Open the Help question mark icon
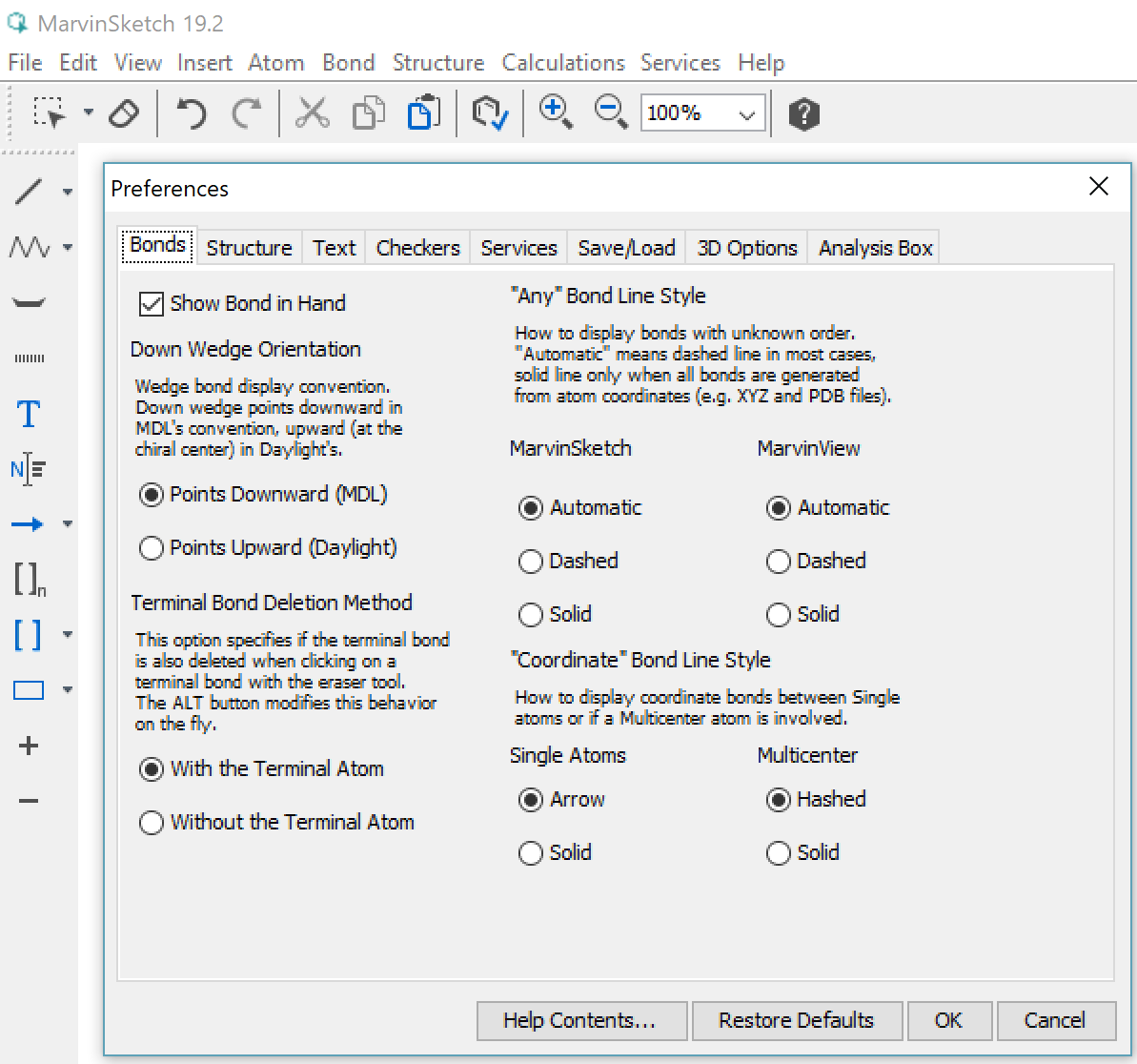This screenshot has height=1064, width=1137. [803, 114]
